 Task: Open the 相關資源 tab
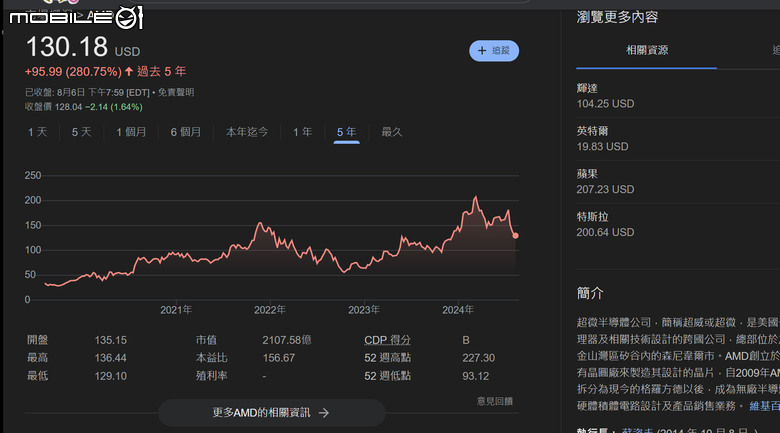(647, 50)
